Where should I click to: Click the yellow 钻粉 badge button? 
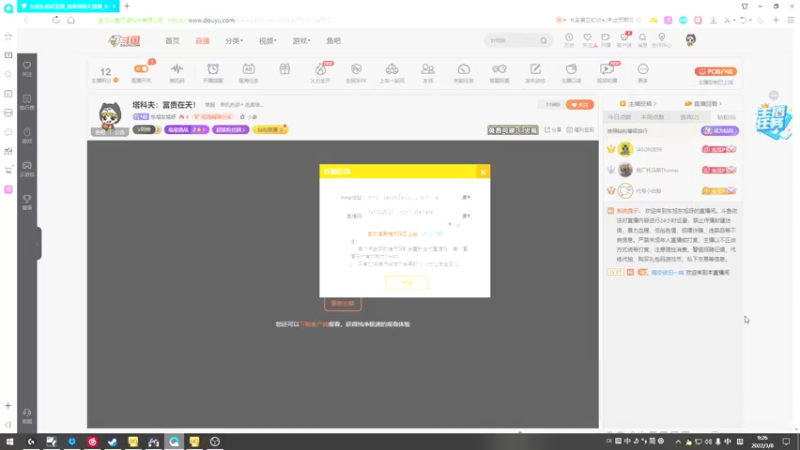point(270,130)
